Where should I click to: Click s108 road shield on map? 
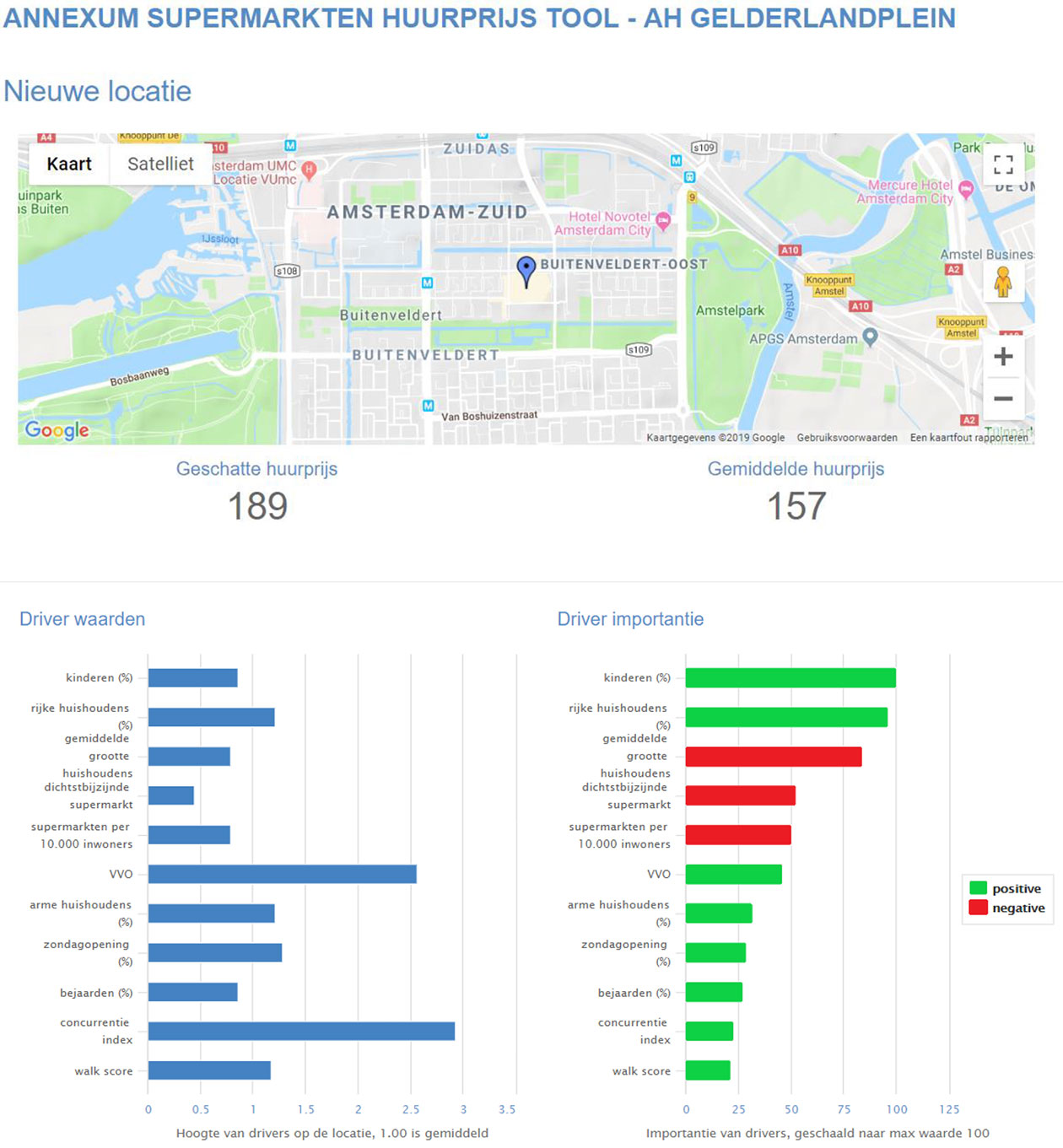pos(287,271)
